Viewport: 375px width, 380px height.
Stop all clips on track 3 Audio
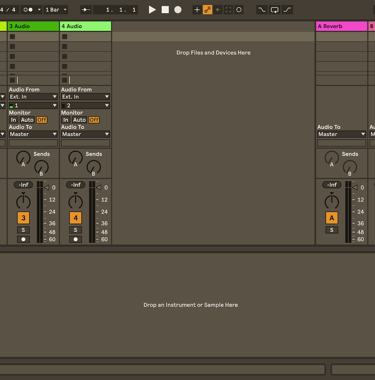point(12,80)
